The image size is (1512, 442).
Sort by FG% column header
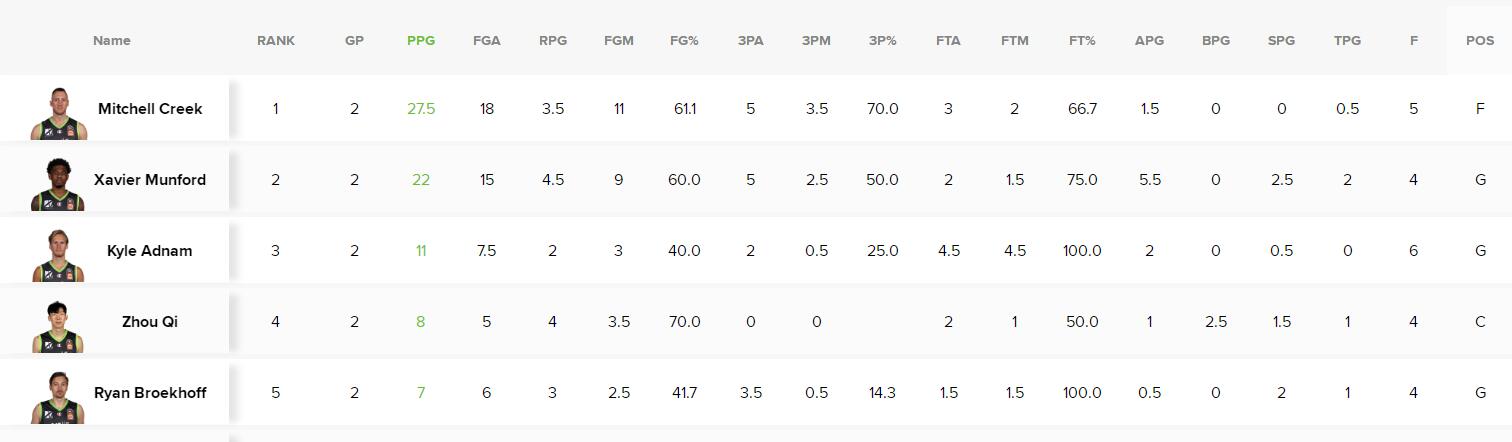click(x=684, y=41)
